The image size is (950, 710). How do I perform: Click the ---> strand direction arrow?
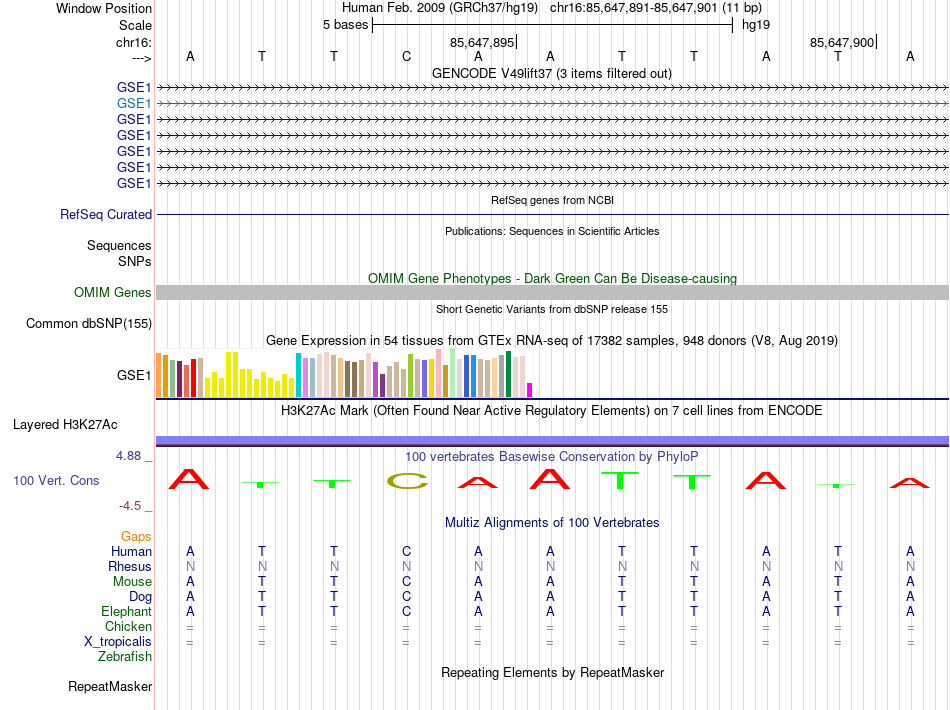click(141, 58)
